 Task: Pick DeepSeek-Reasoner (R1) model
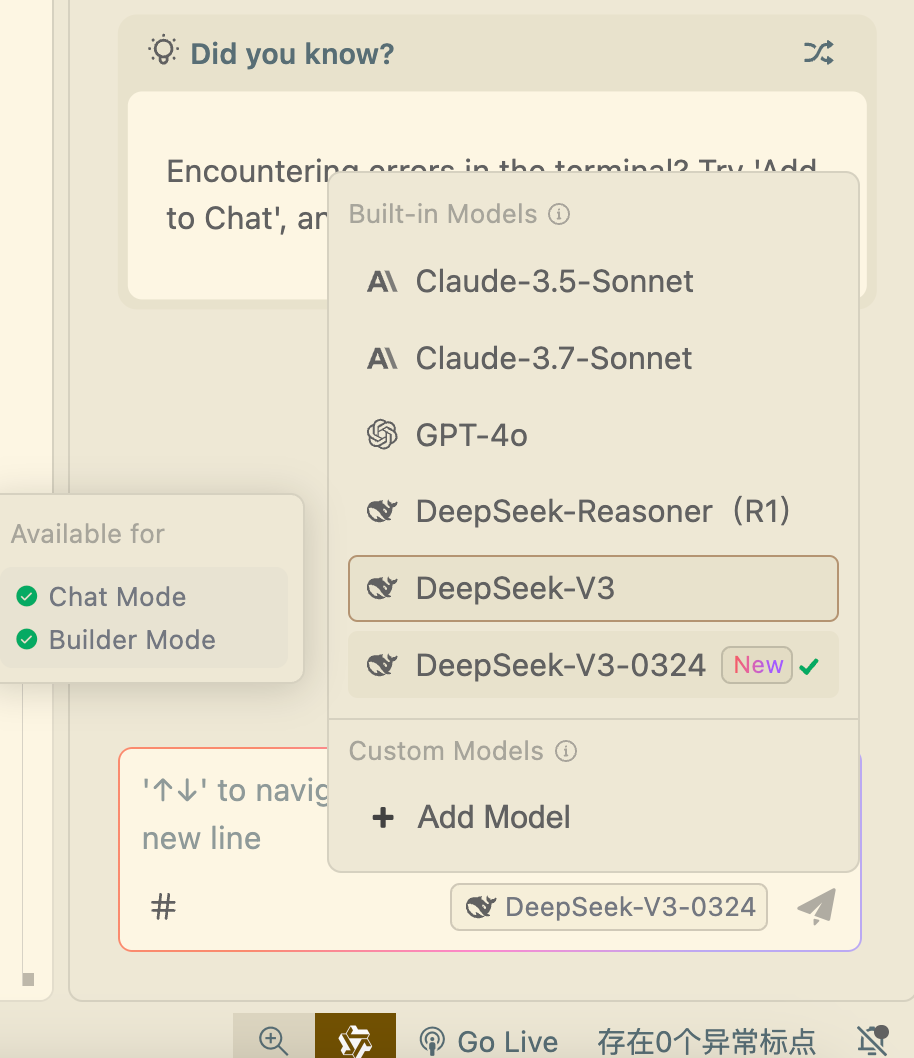point(592,512)
